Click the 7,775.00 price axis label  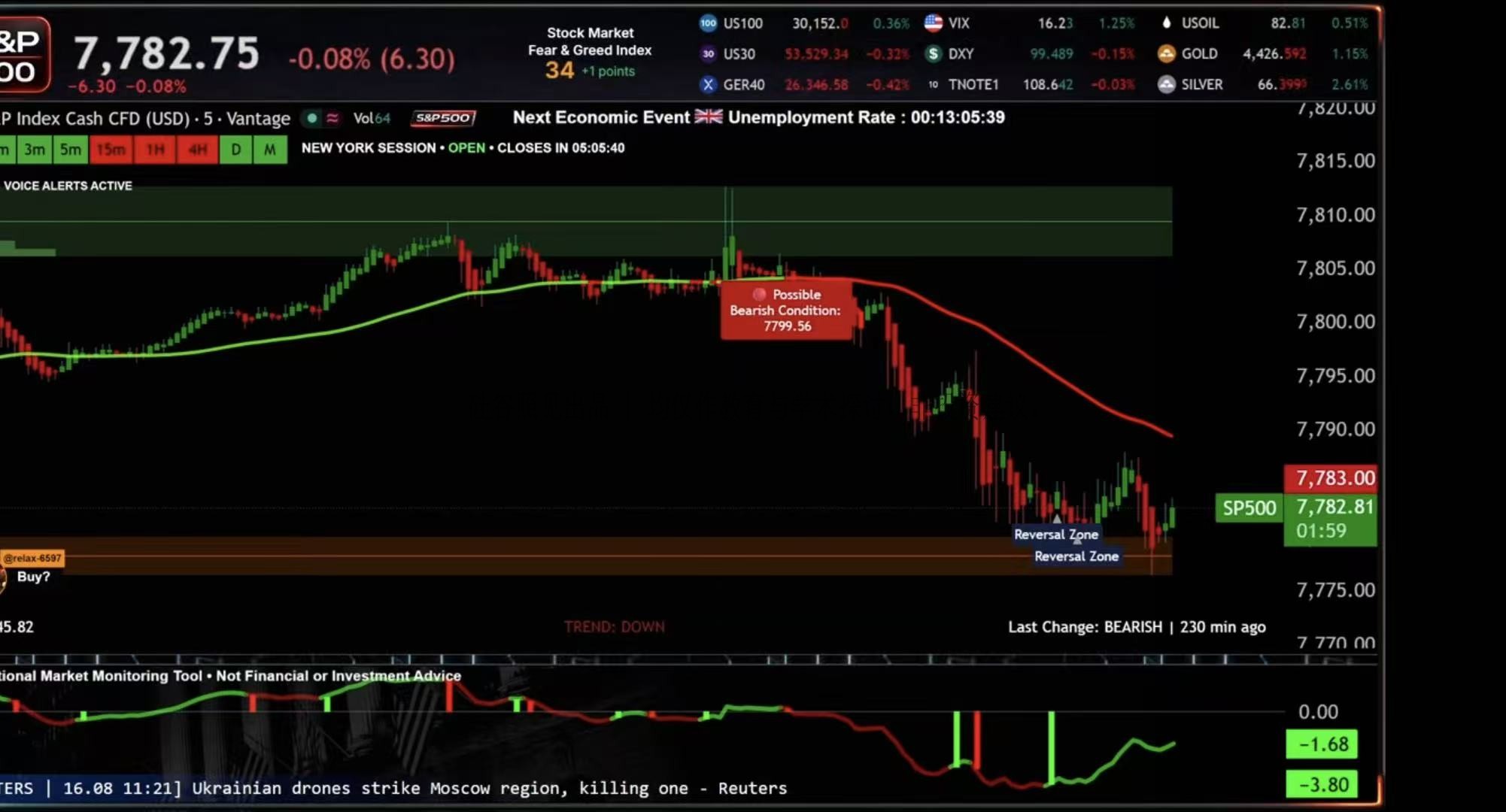pyautogui.click(x=1335, y=590)
